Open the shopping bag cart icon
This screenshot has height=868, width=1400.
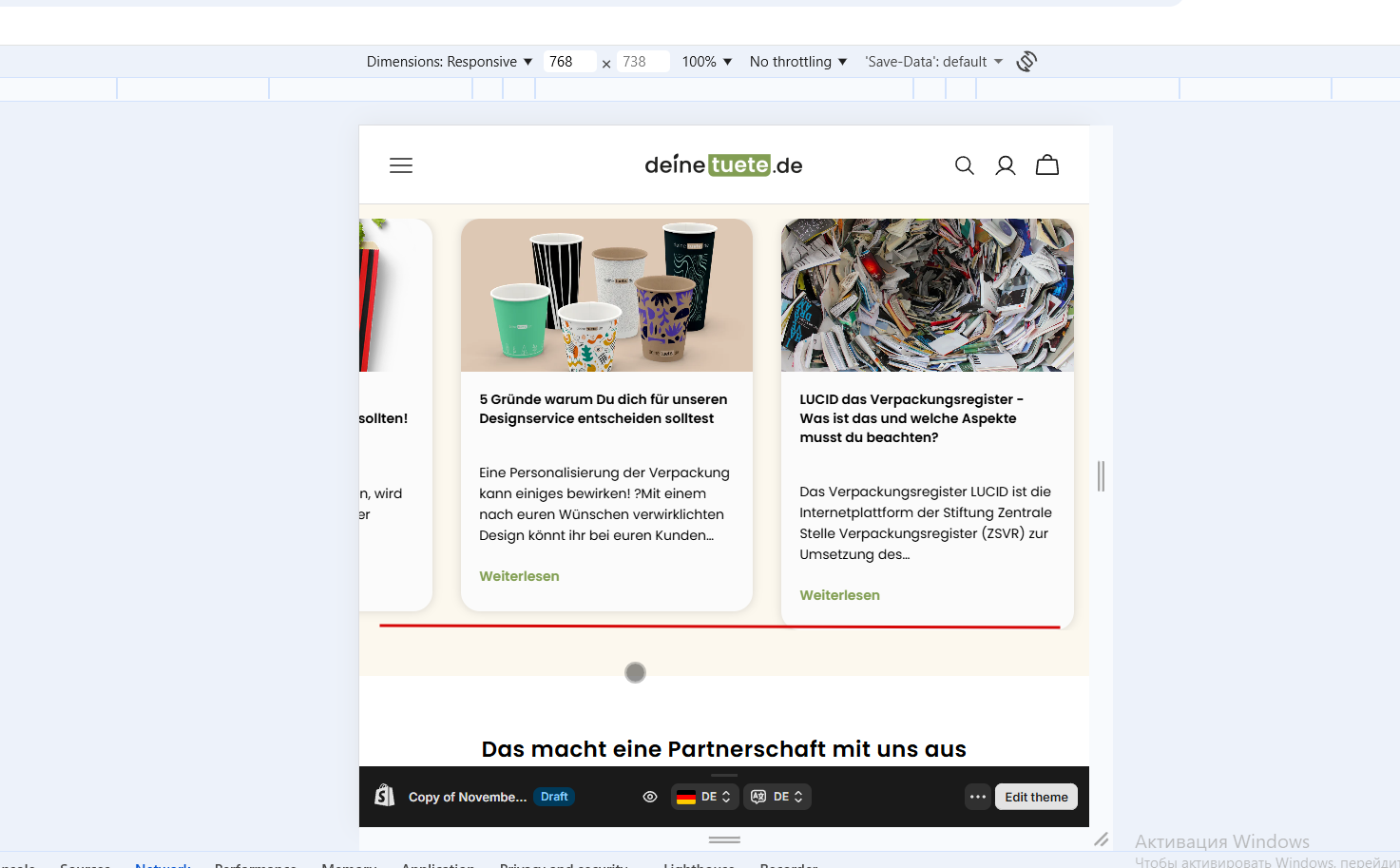point(1047,165)
